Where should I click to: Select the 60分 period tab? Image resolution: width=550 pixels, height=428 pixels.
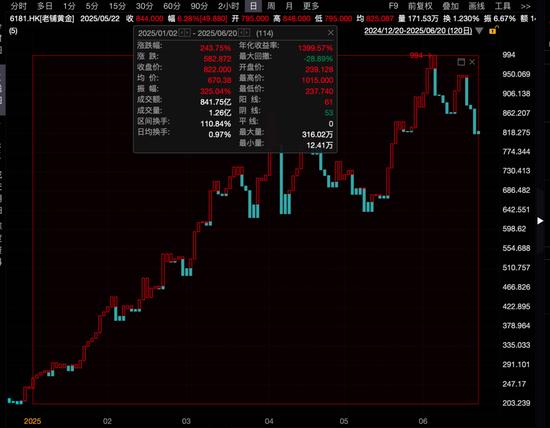(172, 6)
